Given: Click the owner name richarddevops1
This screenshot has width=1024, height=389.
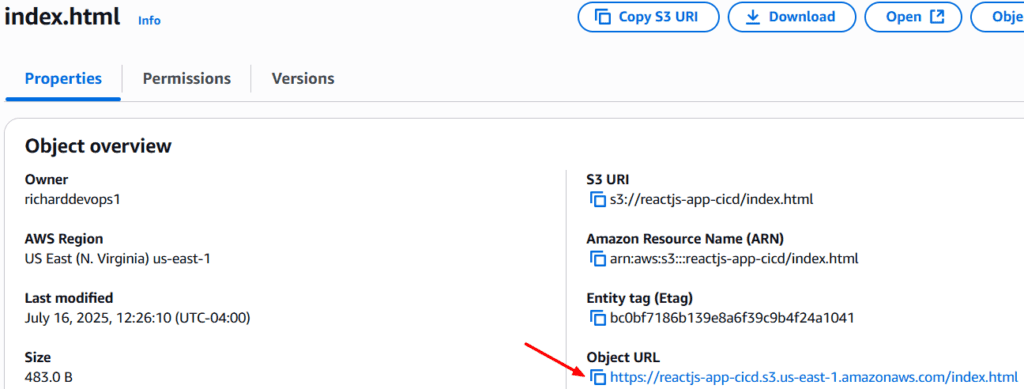Looking at the screenshot, I should tap(72, 200).
